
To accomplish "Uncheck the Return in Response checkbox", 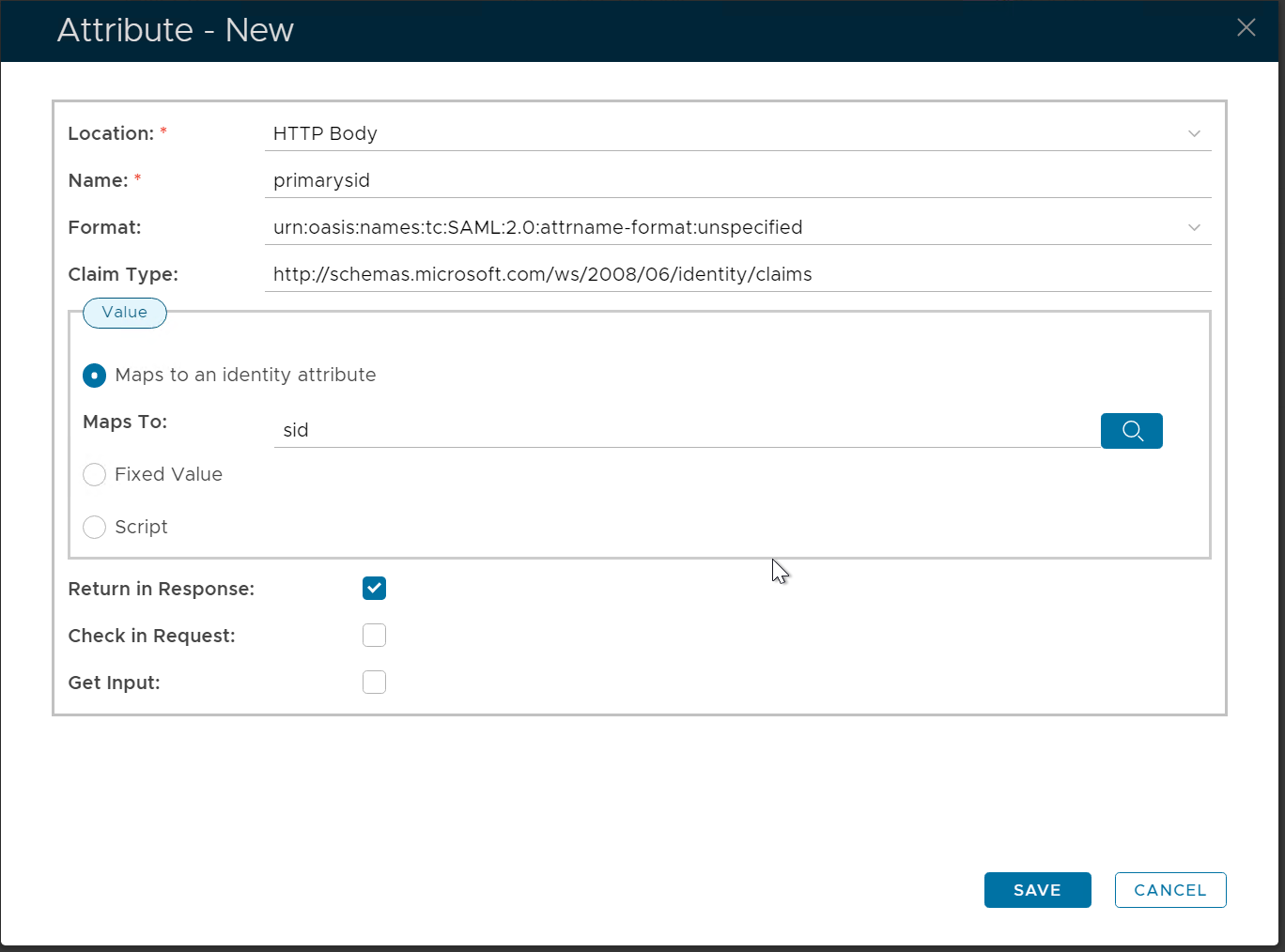I will [374, 589].
